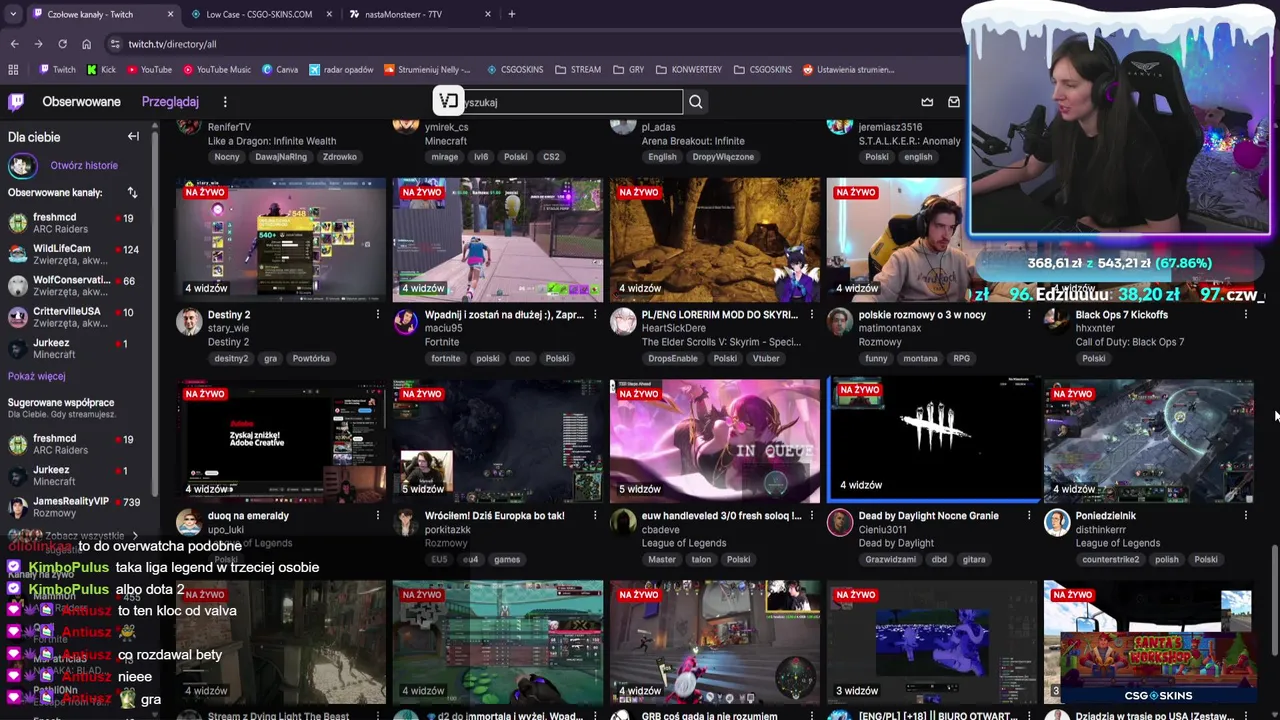Screen dimensions: 1280x720
Task: Click the DawajNaRing tag
Action: [280, 157]
